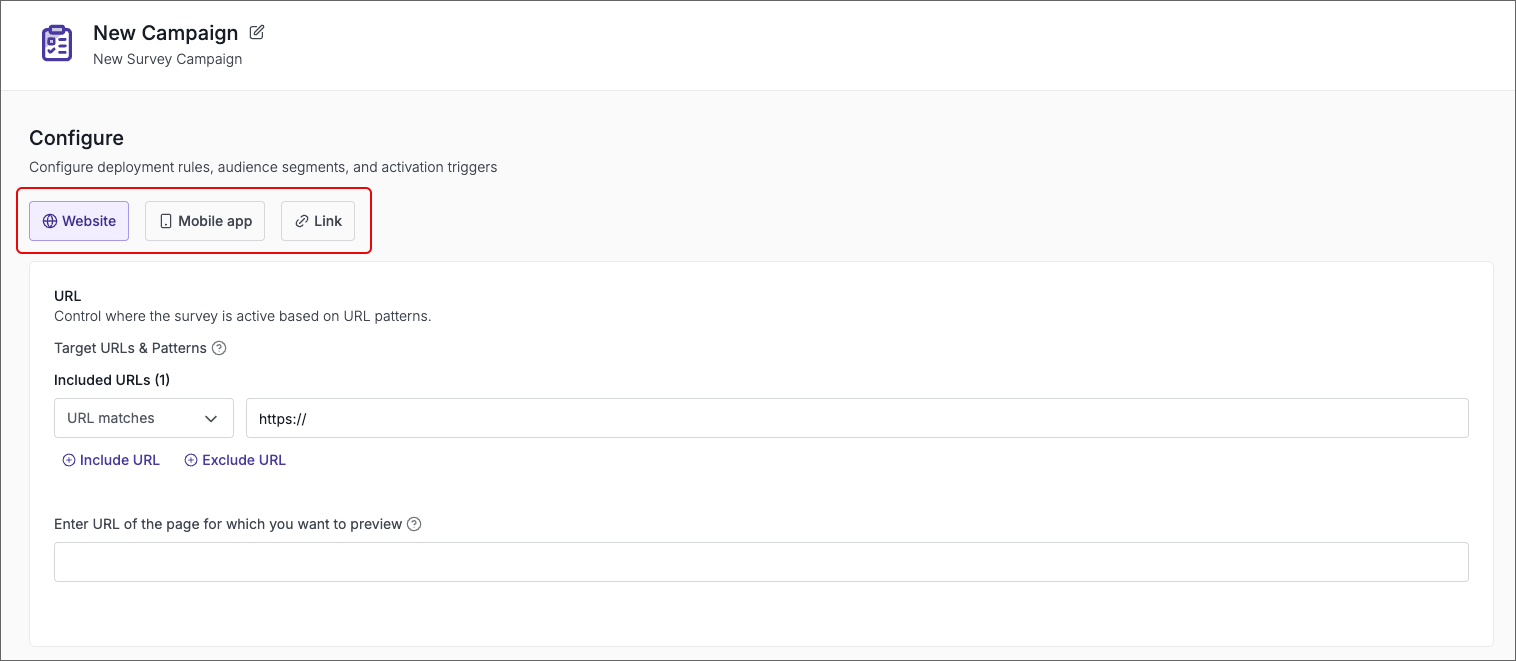Switch to the Link deployment tab
The image size is (1516, 661).
click(318, 221)
